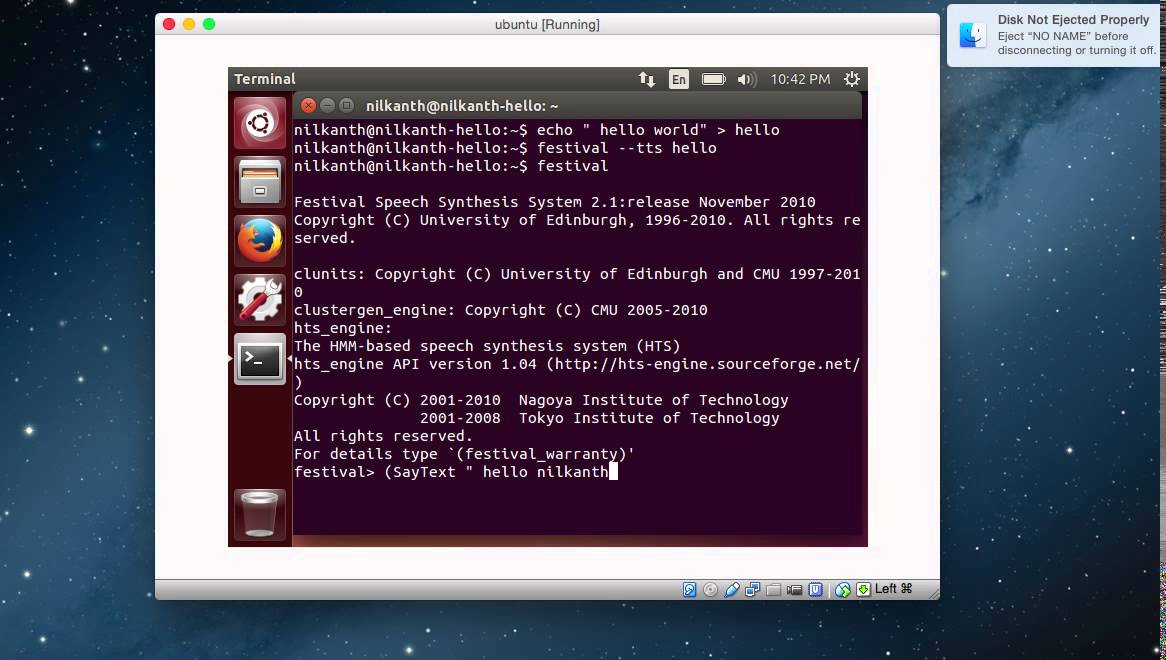The image size is (1166, 660).
Task: Click VirtualBox USB devices status icon
Action: [x=732, y=589]
